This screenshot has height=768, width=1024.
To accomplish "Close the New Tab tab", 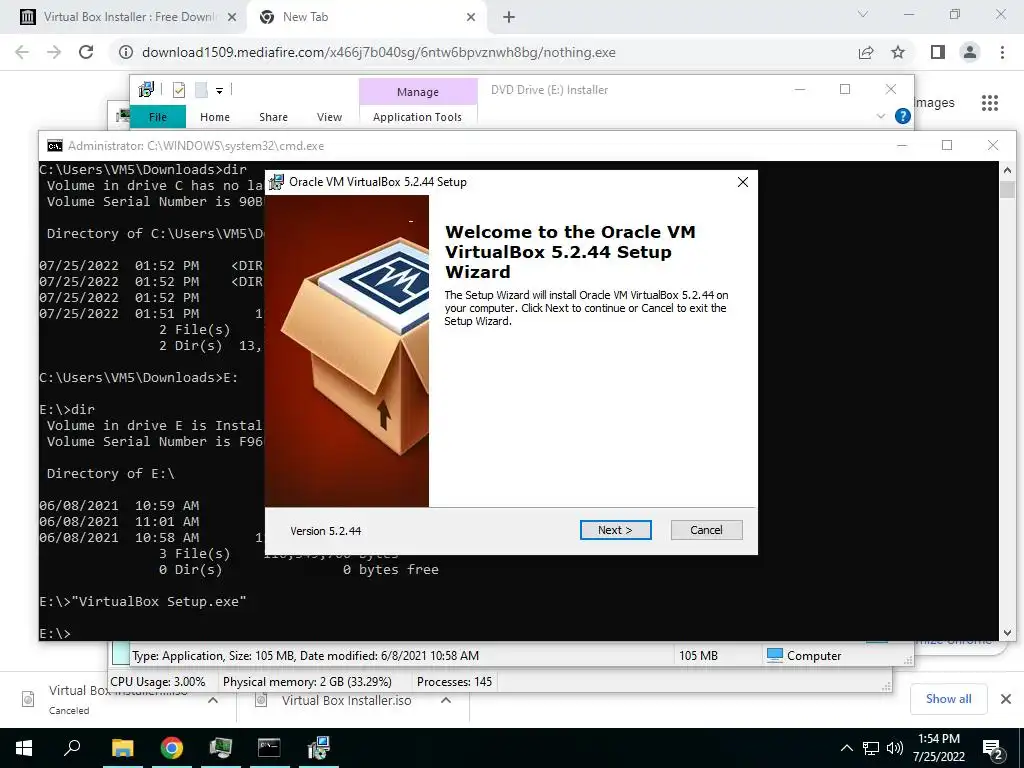I will pyautogui.click(x=471, y=18).
